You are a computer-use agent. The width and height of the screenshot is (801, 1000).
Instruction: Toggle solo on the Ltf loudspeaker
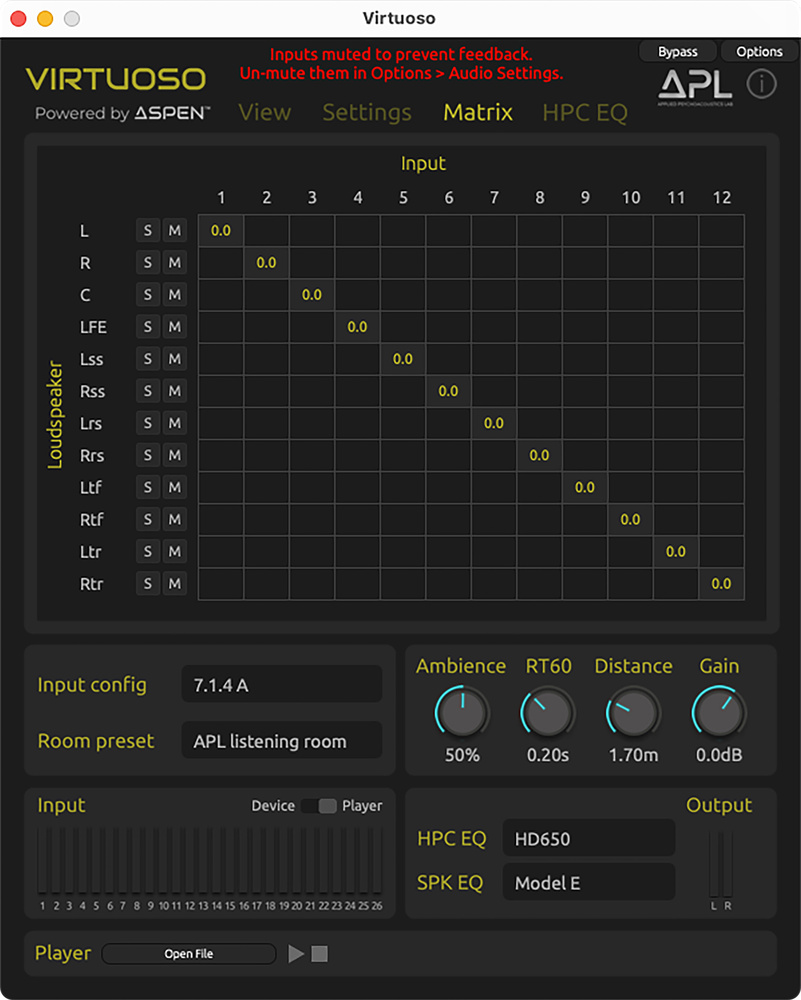pyautogui.click(x=148, y=487)
